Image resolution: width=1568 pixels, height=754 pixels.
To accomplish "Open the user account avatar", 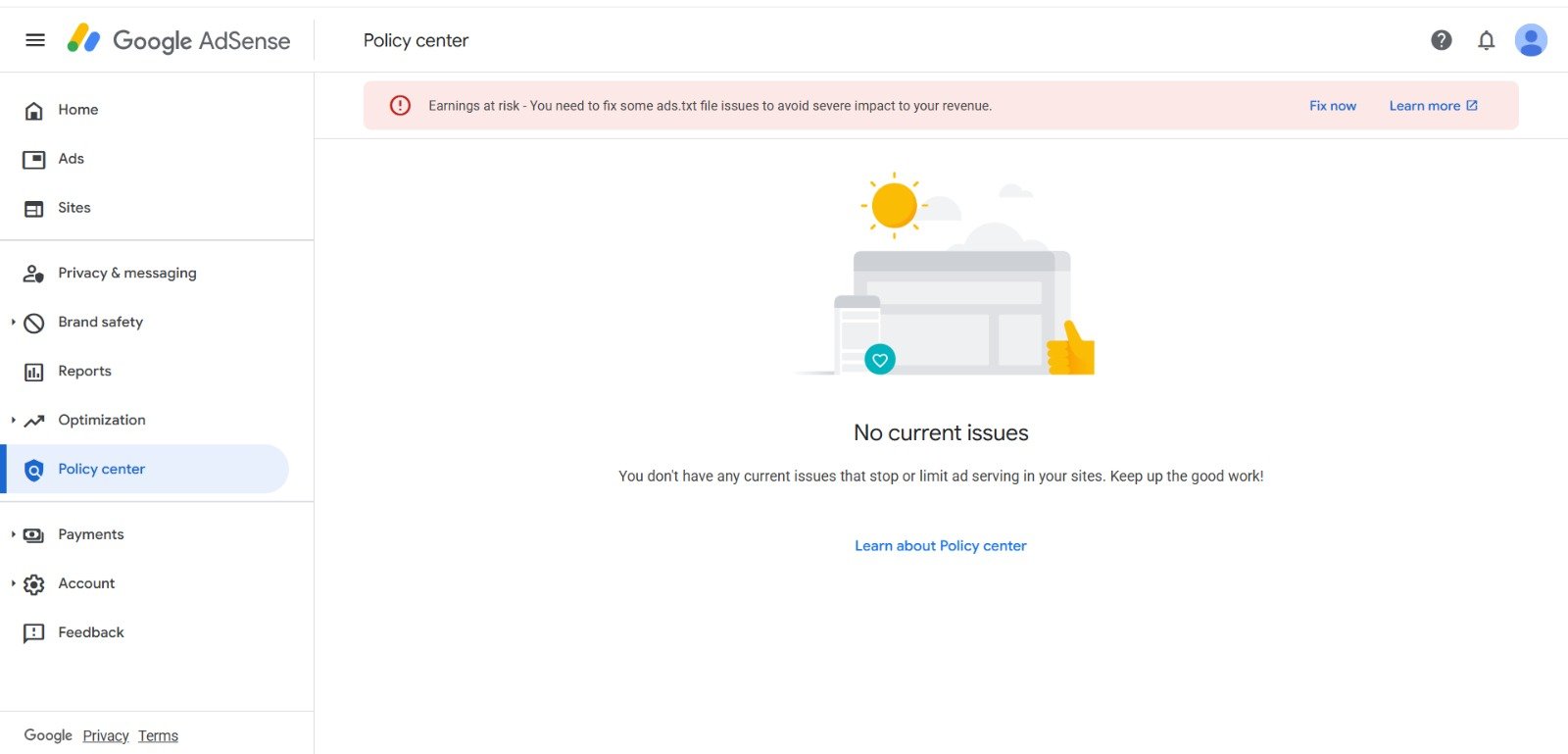I will [x=1530, y=40].
